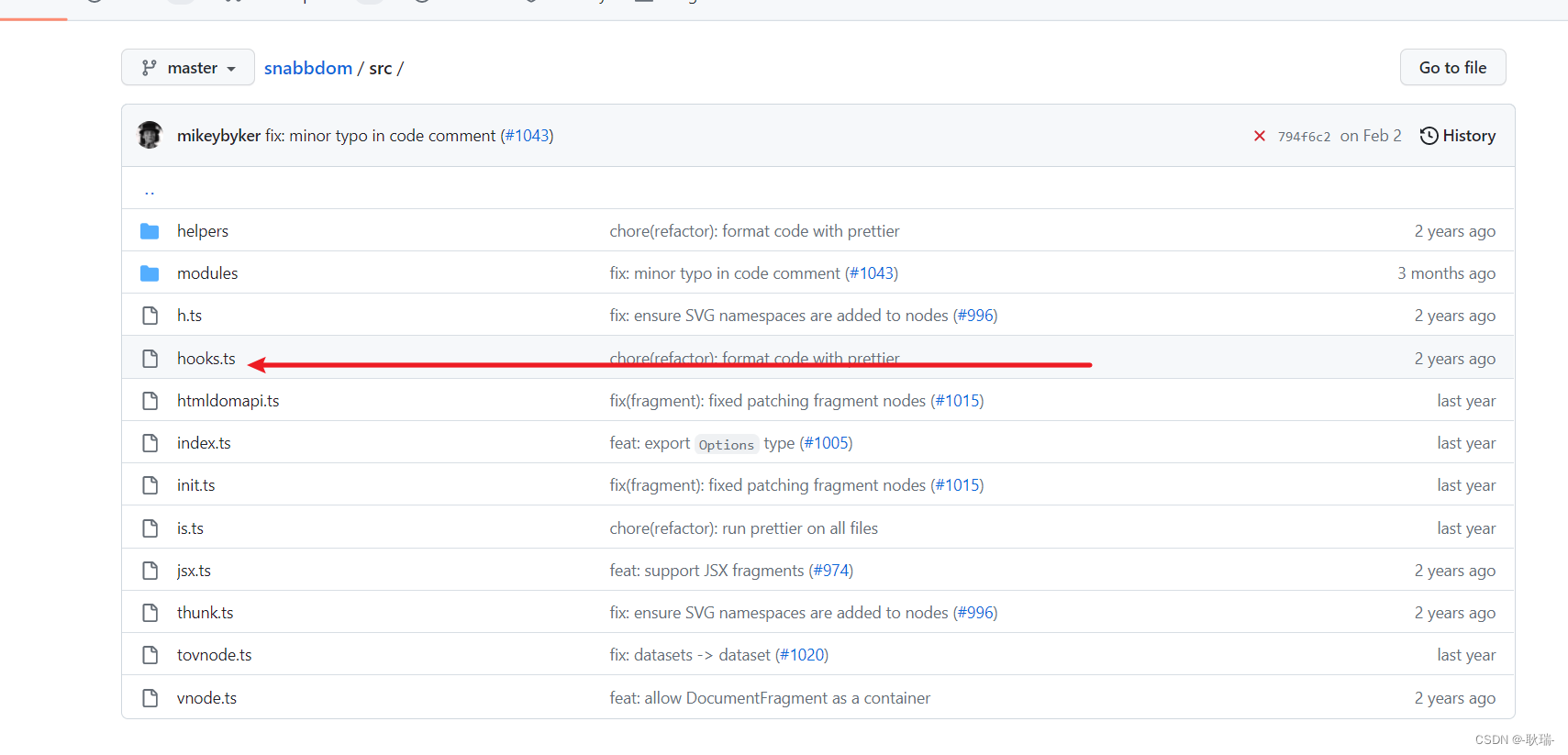Click the failed status red X icon
This screenshot has height=755, width=1568.
1260,136
